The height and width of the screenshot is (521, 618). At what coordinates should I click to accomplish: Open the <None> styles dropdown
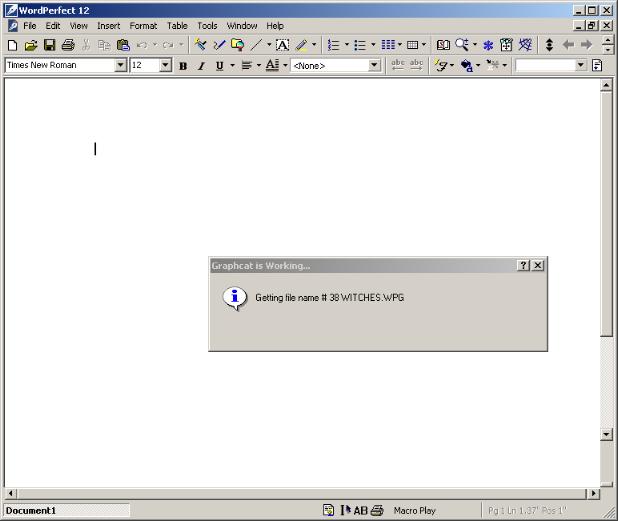(374, 65)
